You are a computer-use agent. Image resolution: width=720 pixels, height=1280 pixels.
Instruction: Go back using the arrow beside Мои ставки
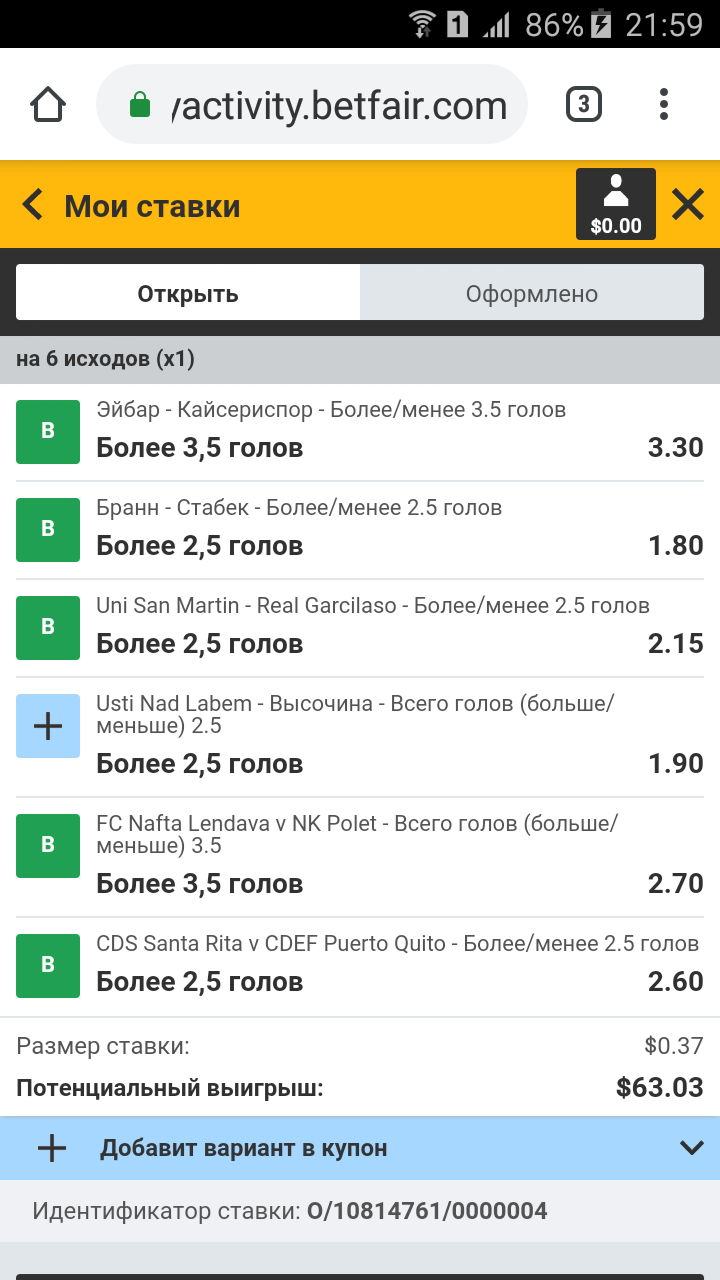(33, 206)
